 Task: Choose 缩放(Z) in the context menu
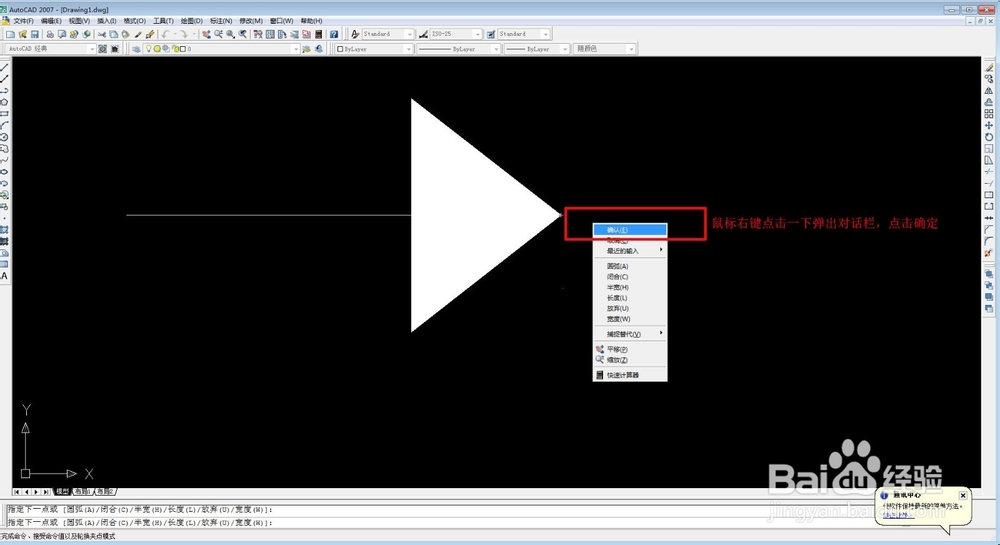[x=630, y=360]
